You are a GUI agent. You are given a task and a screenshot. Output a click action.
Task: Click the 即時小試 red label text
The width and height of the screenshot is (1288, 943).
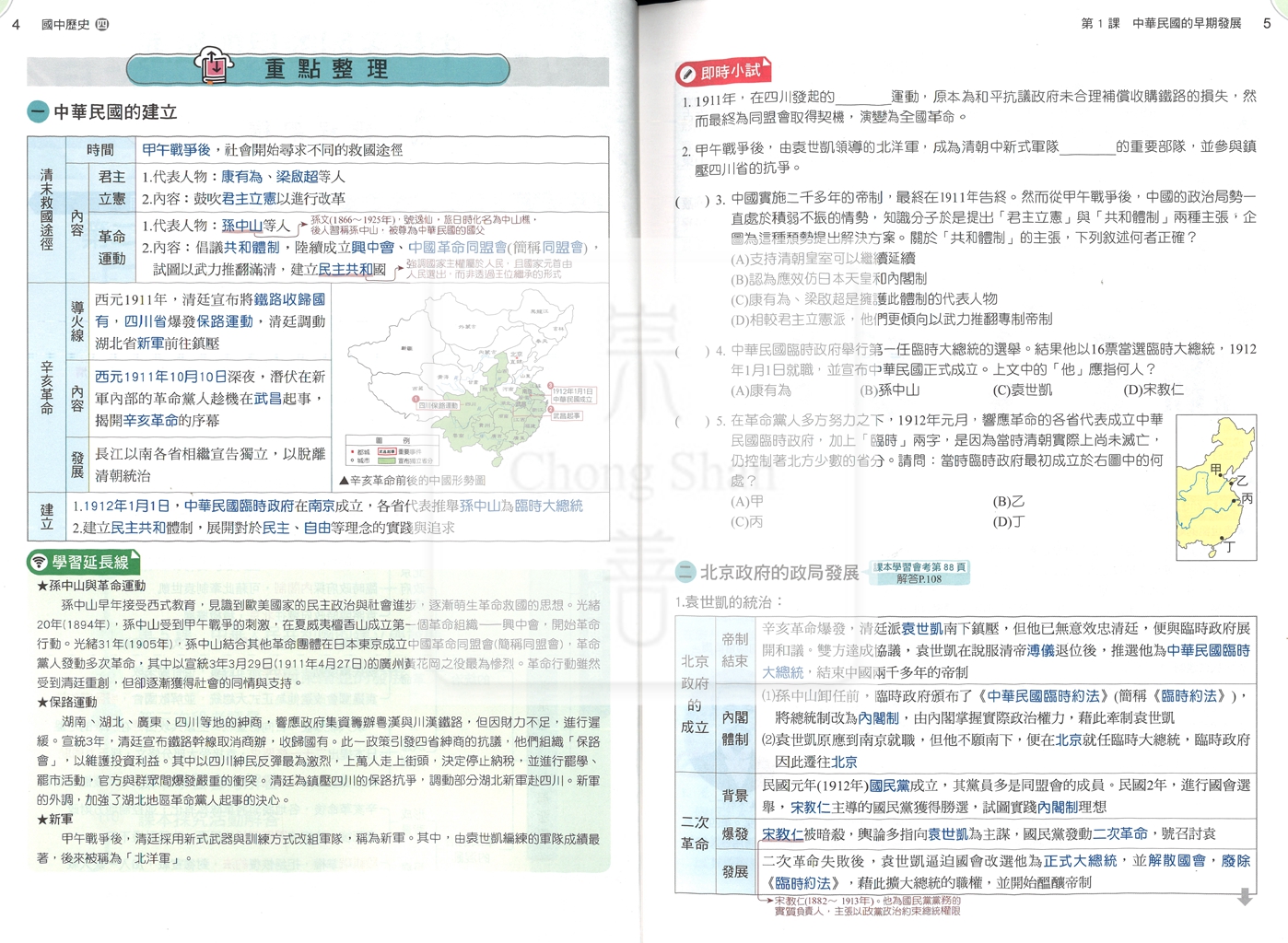731,72
